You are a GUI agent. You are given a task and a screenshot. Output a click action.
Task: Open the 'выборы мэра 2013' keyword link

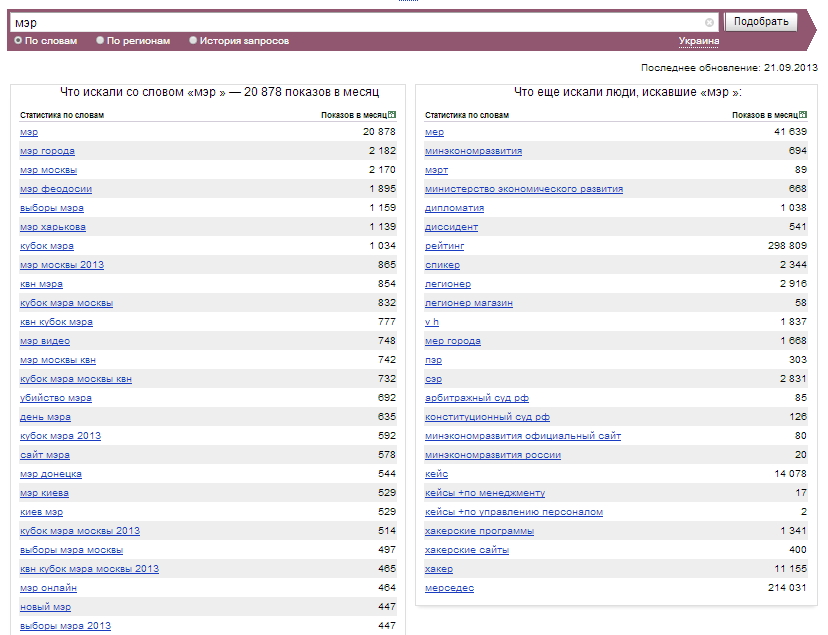65,626
